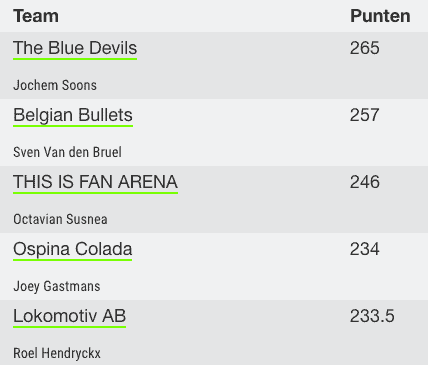Open the Ospina Colada team link
The width and height of the screenshot is (428, 365).
pyautogui.click(x=73, y=249)
